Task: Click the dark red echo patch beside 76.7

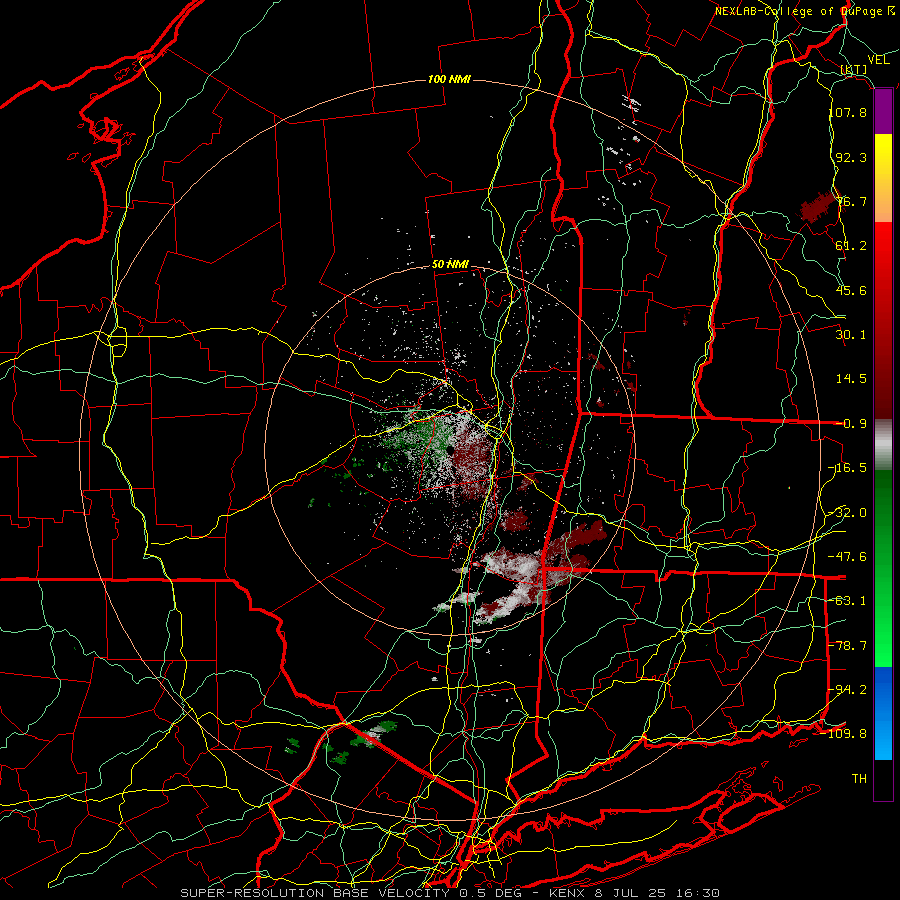Action: (x=820, y=207)
